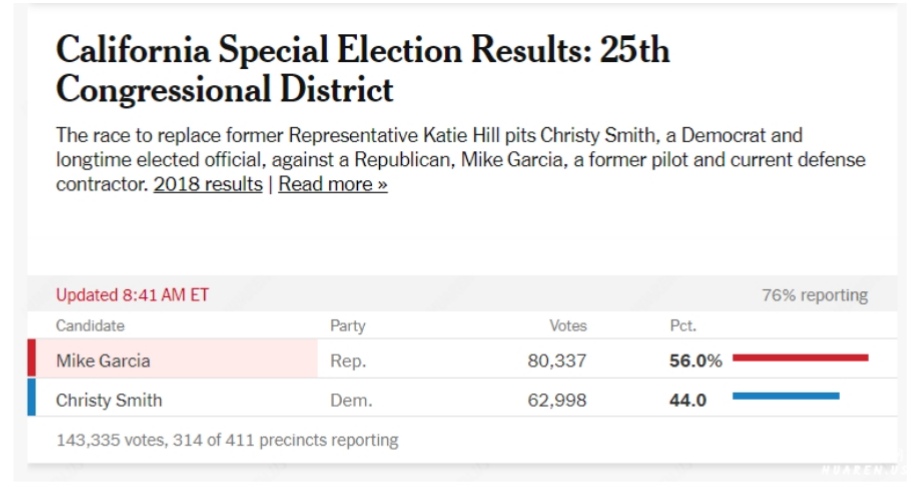Click the Candidate column header
The width and height of the screenshot is (914, 487).
point(90,326)
